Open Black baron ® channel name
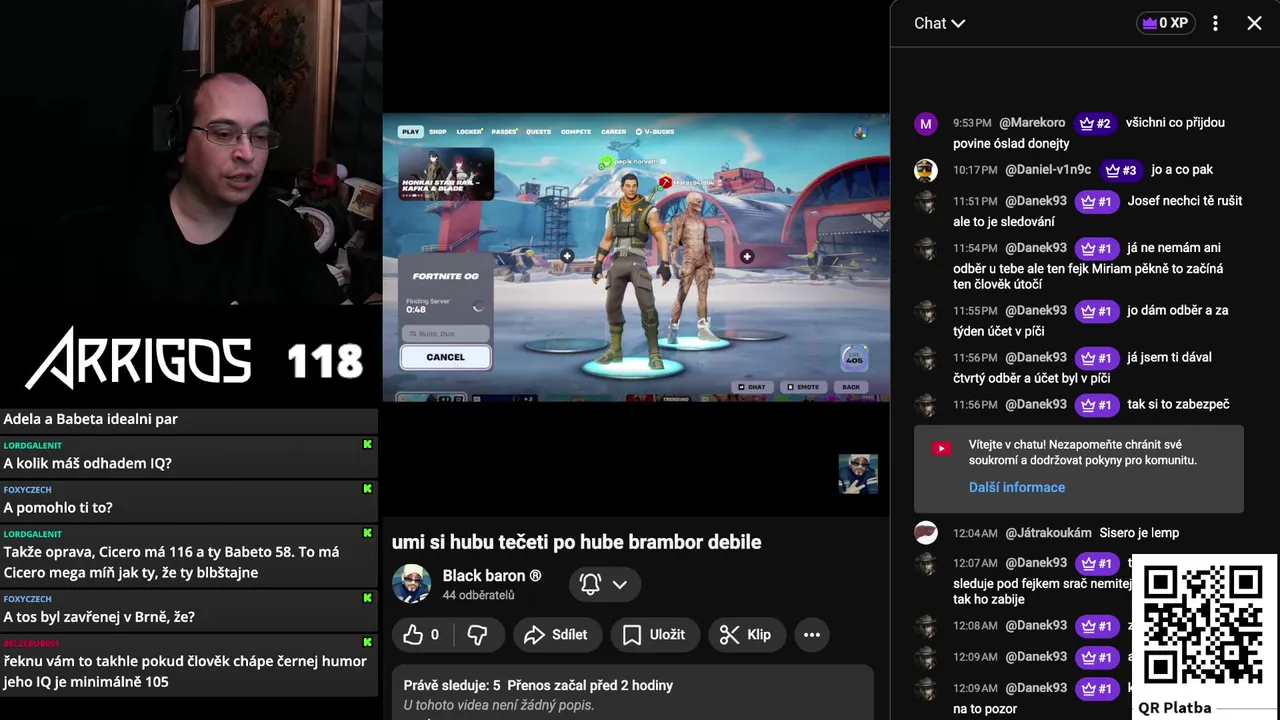1280x720 pixels. (491, 575)
